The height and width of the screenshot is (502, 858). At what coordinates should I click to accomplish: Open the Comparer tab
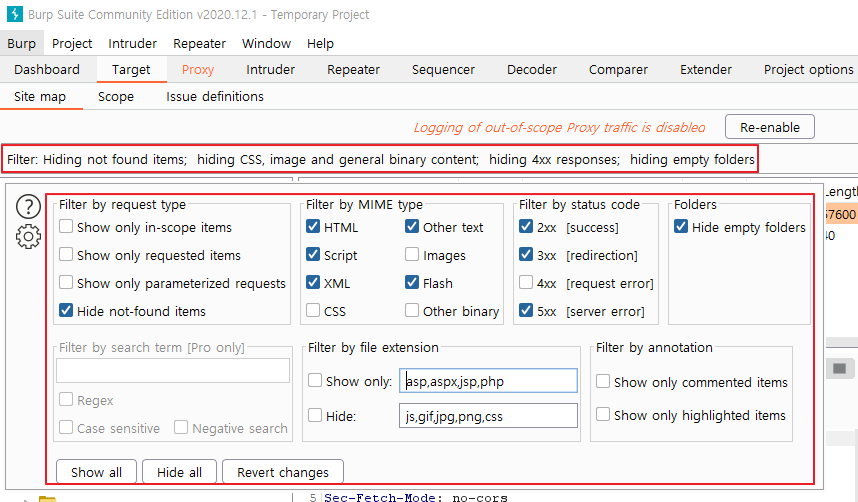point(618,70)
